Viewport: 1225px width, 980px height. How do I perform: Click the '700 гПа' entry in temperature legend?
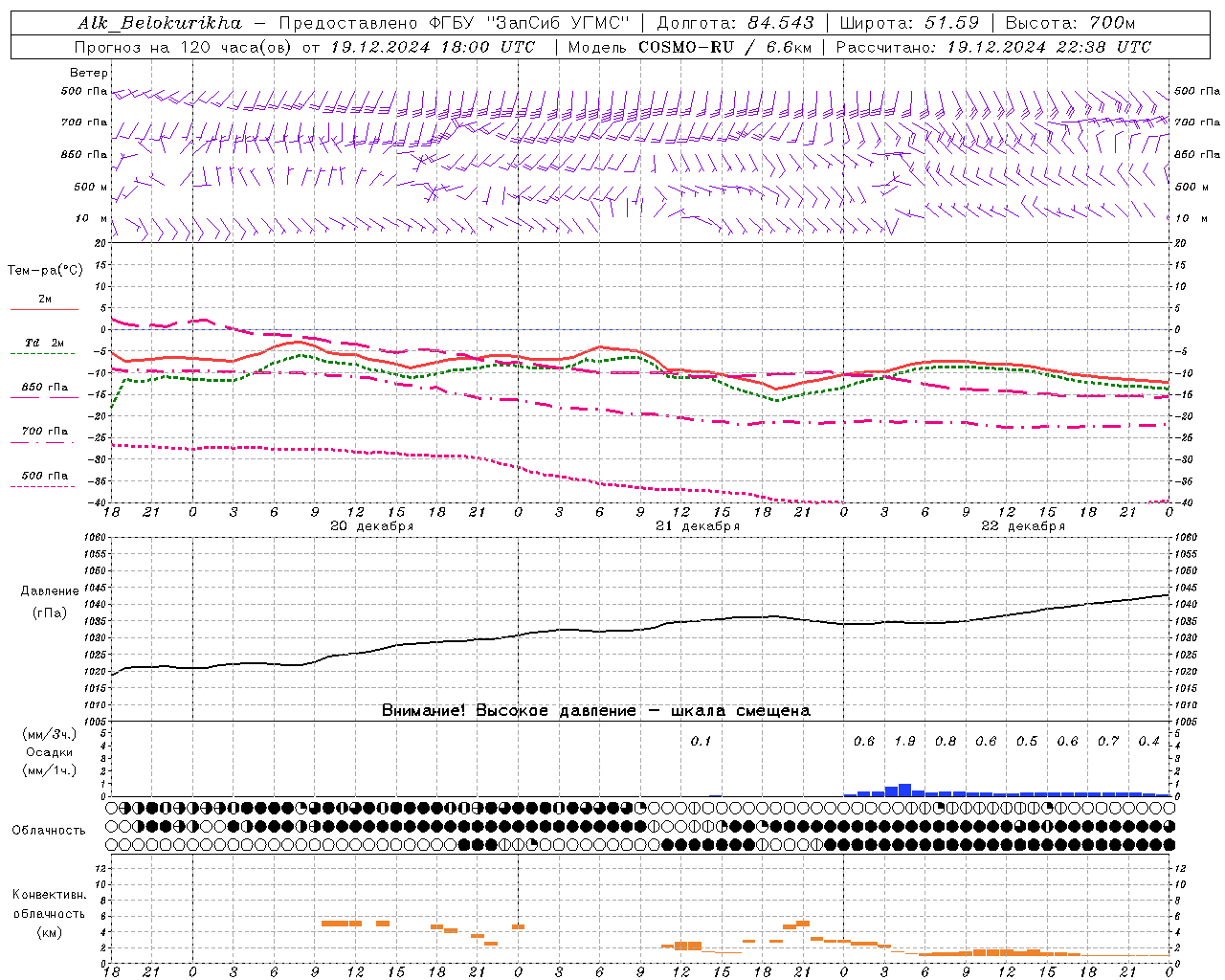[x=45, y=432]
